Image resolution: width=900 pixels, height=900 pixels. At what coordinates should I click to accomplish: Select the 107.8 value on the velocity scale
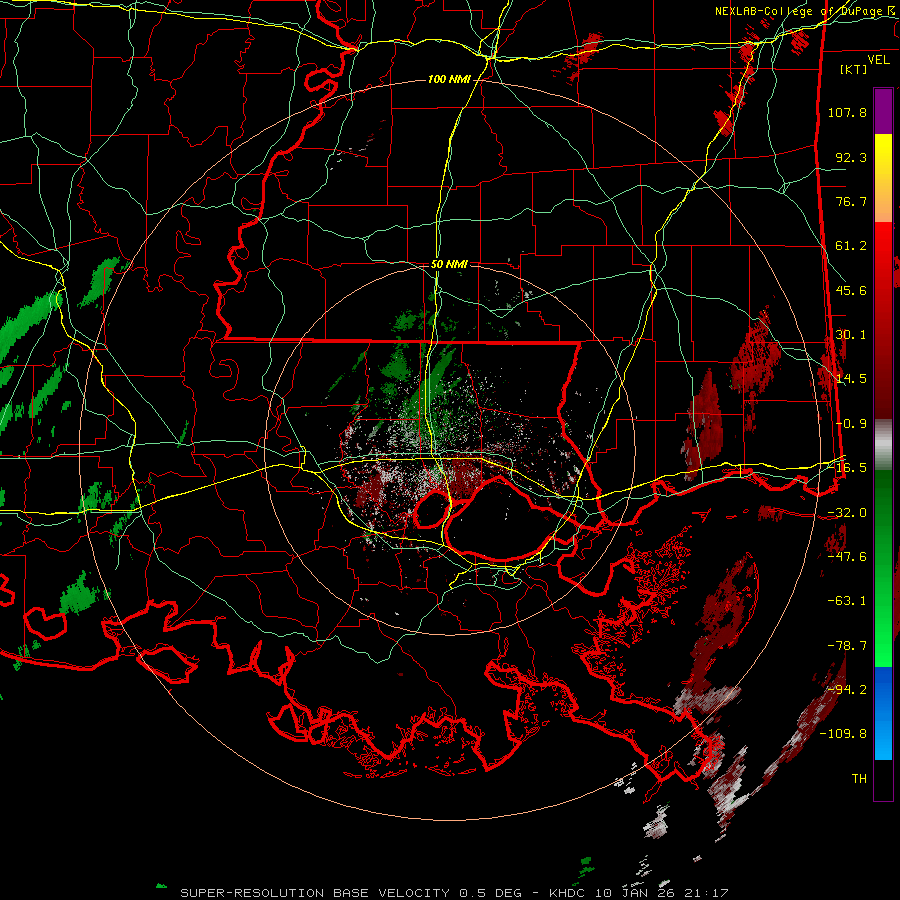(847, 112)
